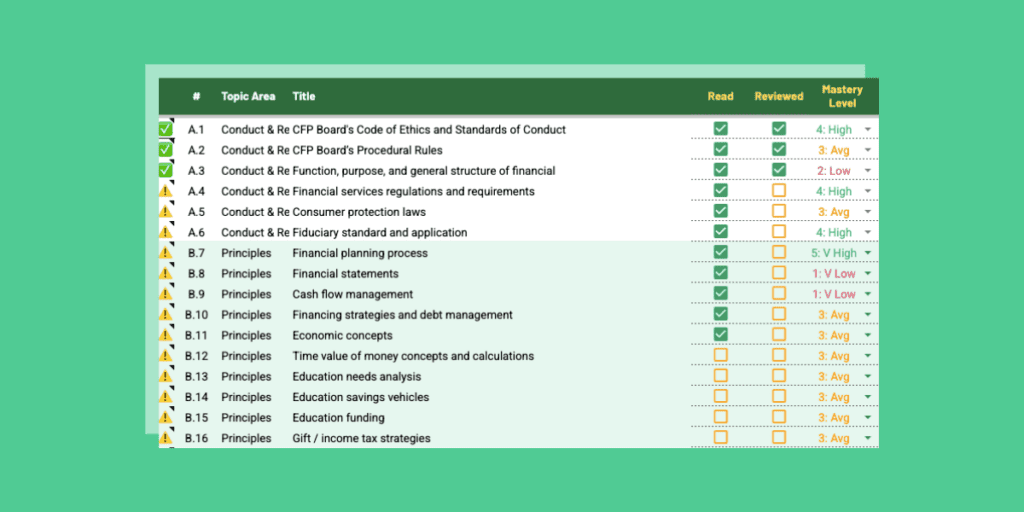Click the warning status icon for A.6
This screenshot has width=1024, height=512.
point(165,232)
